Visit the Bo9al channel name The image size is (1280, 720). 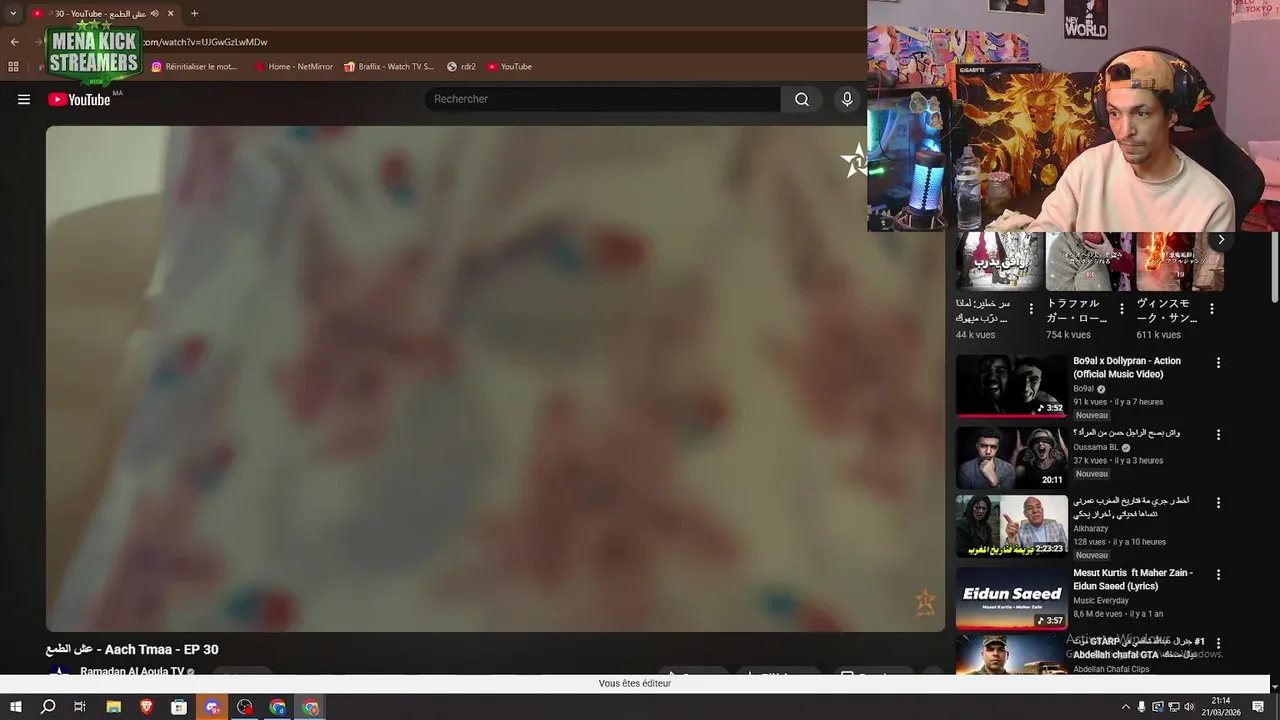click(x=1084, y=389)
